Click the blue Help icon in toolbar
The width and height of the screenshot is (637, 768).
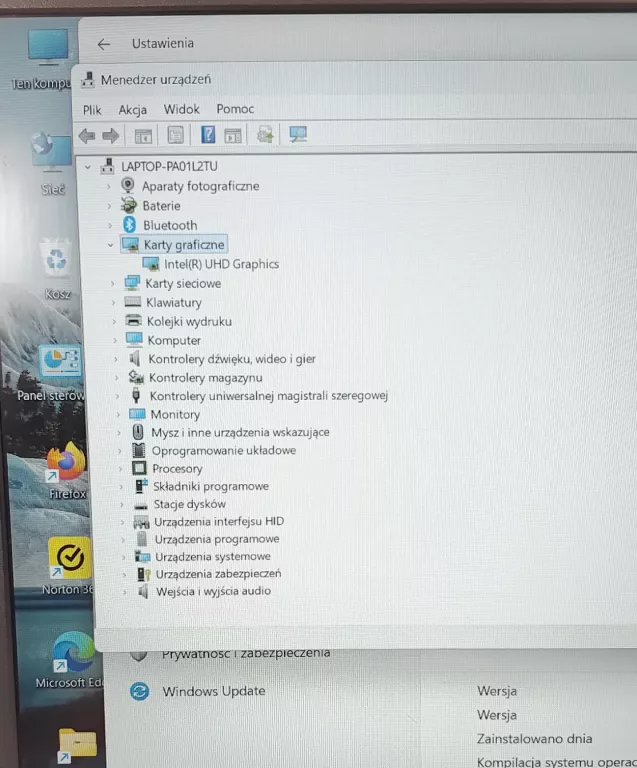point(208,135)
